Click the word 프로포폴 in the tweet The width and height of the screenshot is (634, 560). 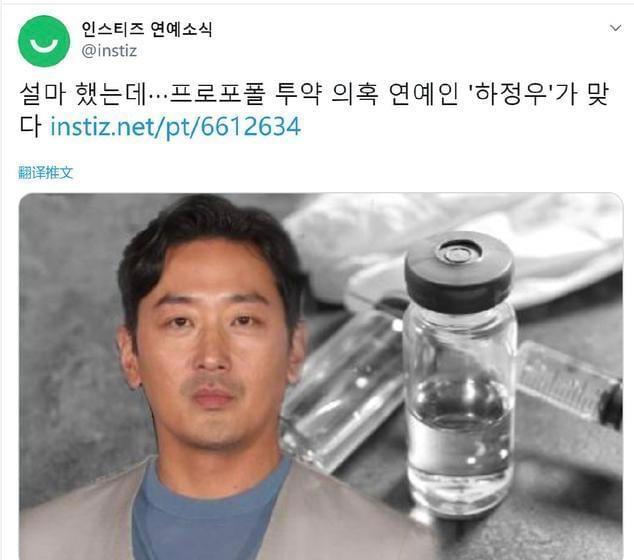(218, 95)
